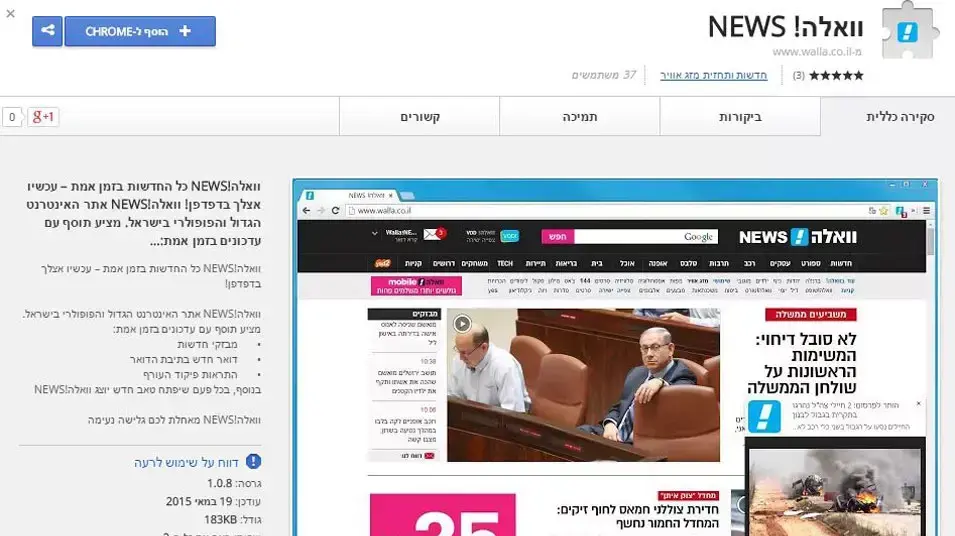Click the blue report abuse exclamation icon

[253, 462]
